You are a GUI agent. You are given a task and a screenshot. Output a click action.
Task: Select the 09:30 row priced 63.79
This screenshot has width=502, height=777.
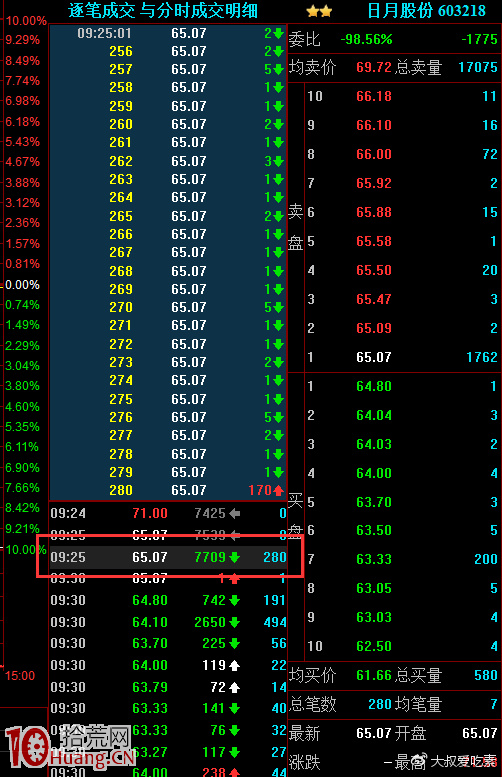coord(168,687)
